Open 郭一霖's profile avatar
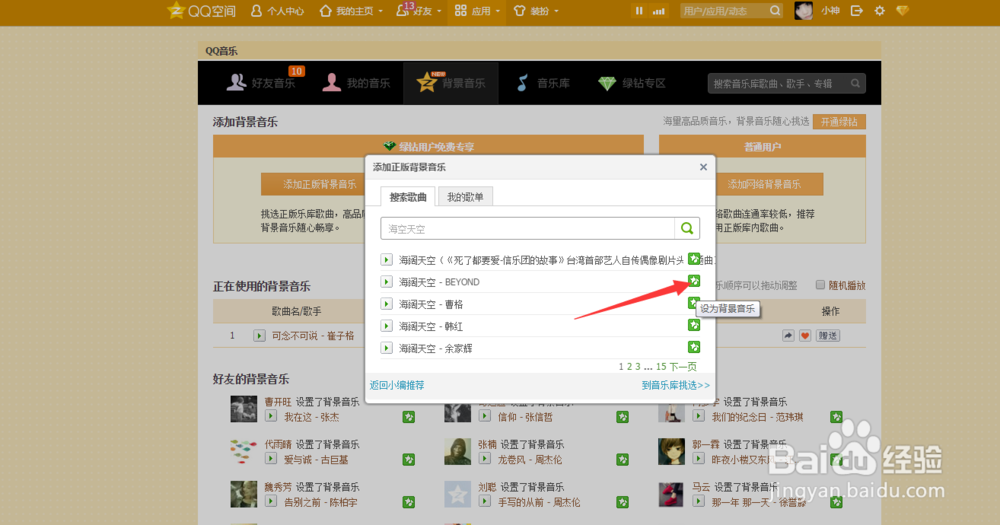Image resolution: width=1000 pixels, height=525 pixels. coord(672,452)
